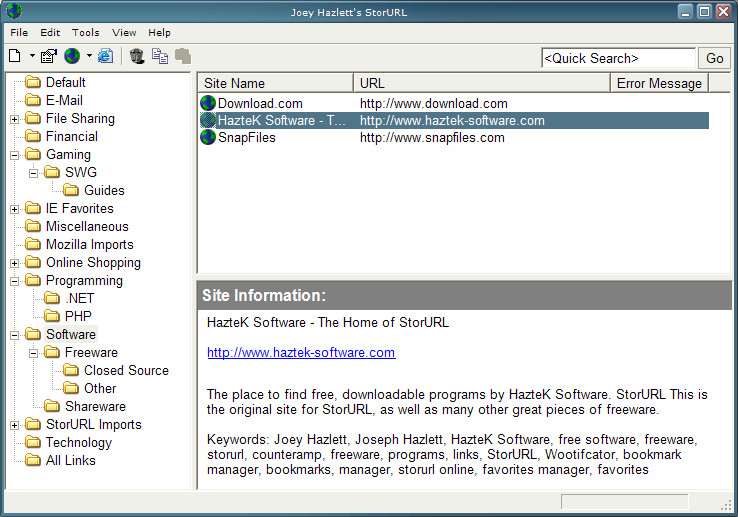Viewport: 738px width, 517px height.
Task: Click the Guides folder icon
Action: (71, 190)
